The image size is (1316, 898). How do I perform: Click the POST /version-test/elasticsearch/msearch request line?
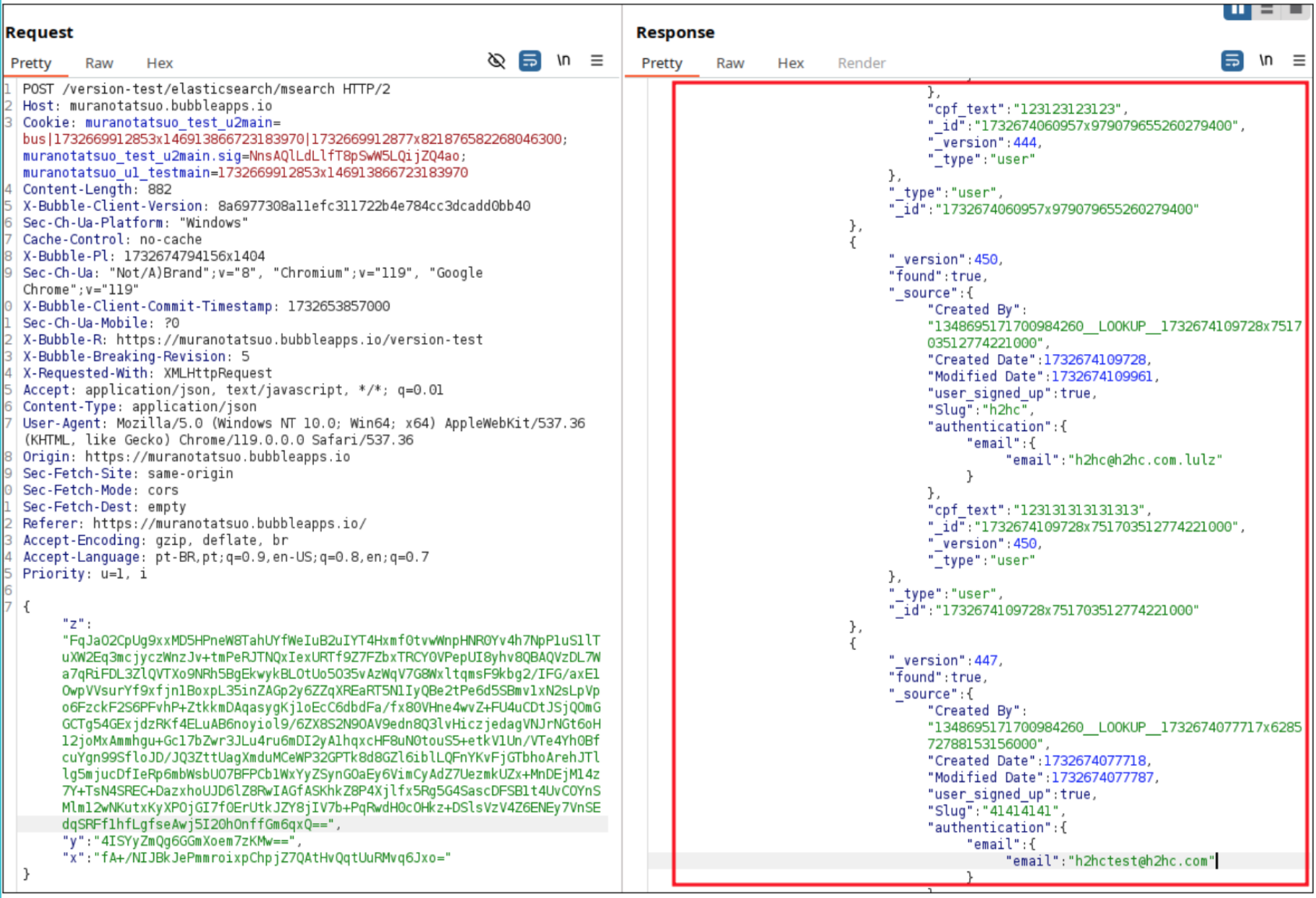(206, 89)
